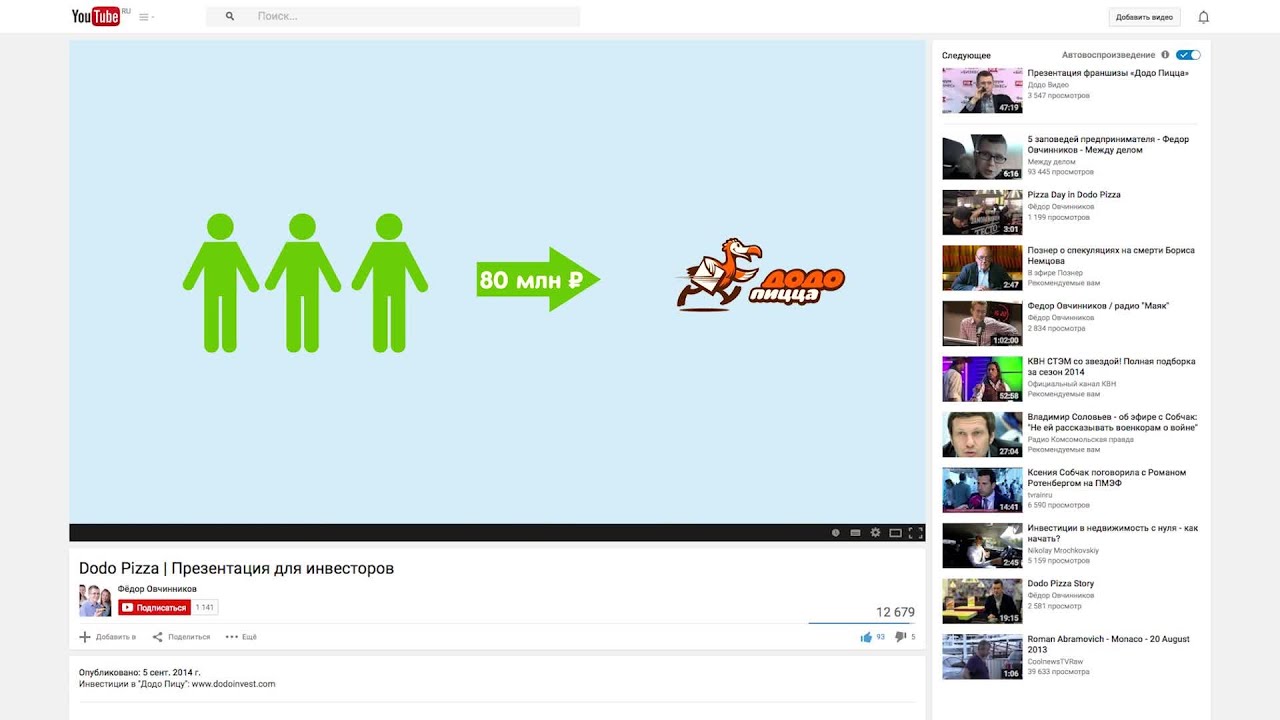1280x720 pixels.
Task: Toggle player subtitles icon
Action: click(855, 533)
